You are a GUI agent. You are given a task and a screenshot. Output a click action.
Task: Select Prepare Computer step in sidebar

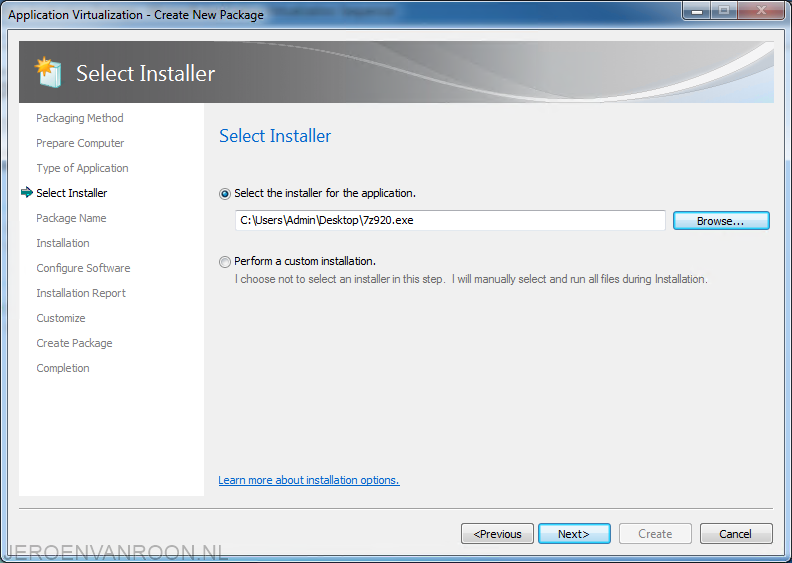coord(80,143)
